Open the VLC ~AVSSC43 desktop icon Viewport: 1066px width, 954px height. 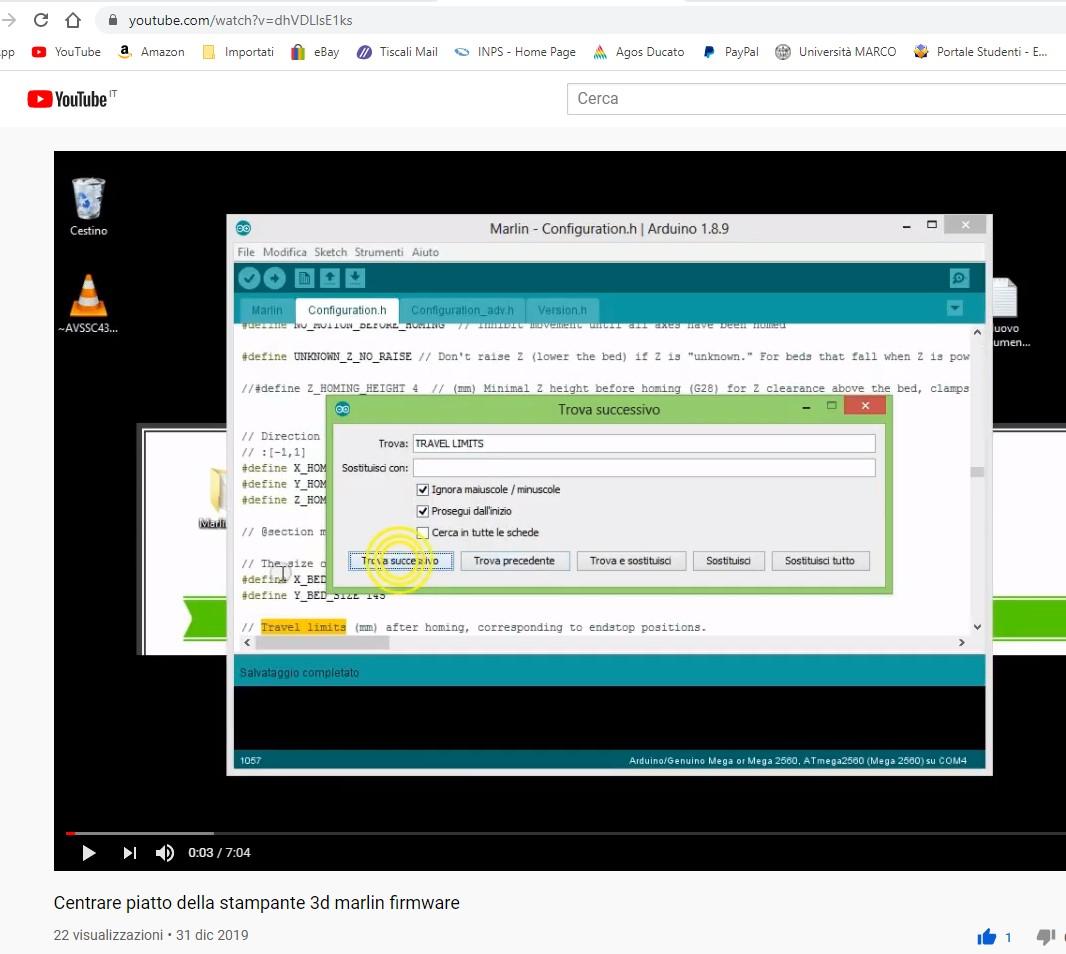pyautogui.click(x=88, y=303)
